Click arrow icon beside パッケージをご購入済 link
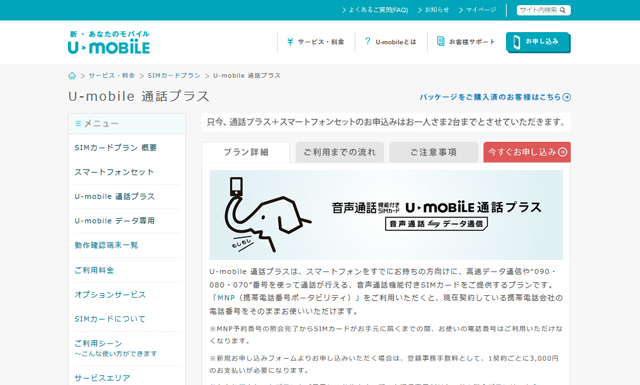The height and width of the screenshot is (385, 640). coord(567,97)
